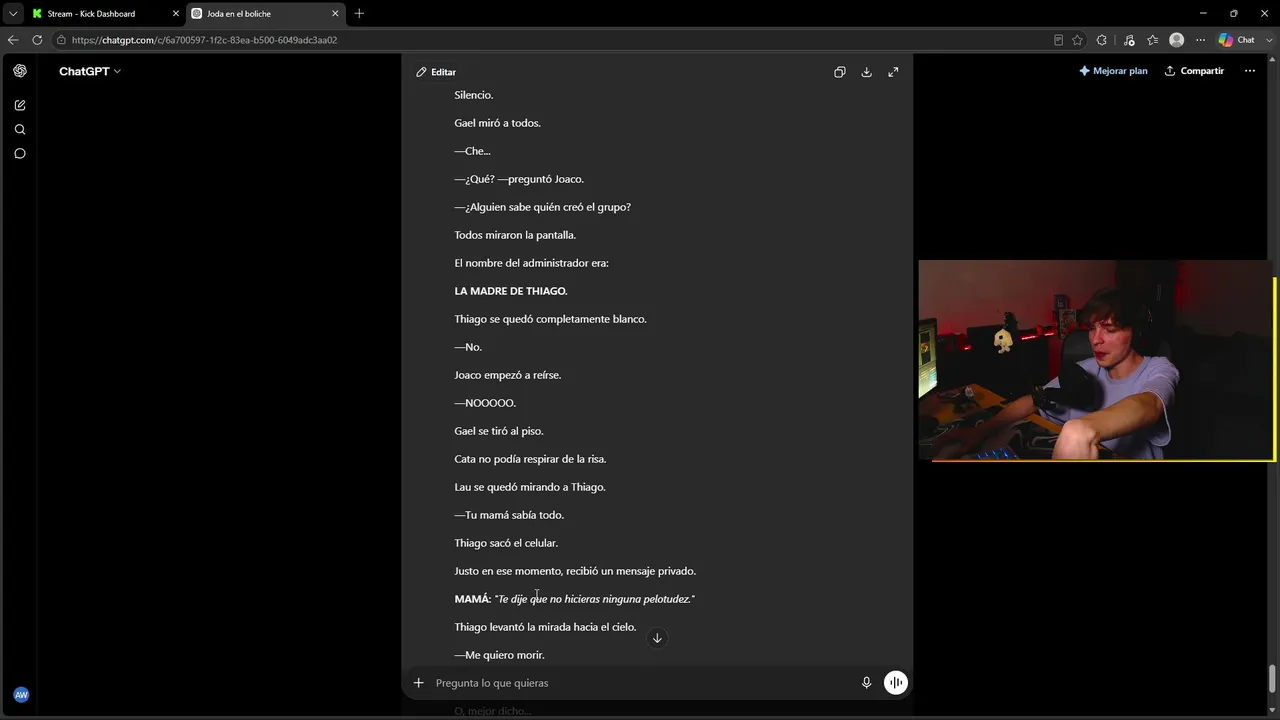
Task: Click the line —NOOOOO.
Action: [485, 403]
